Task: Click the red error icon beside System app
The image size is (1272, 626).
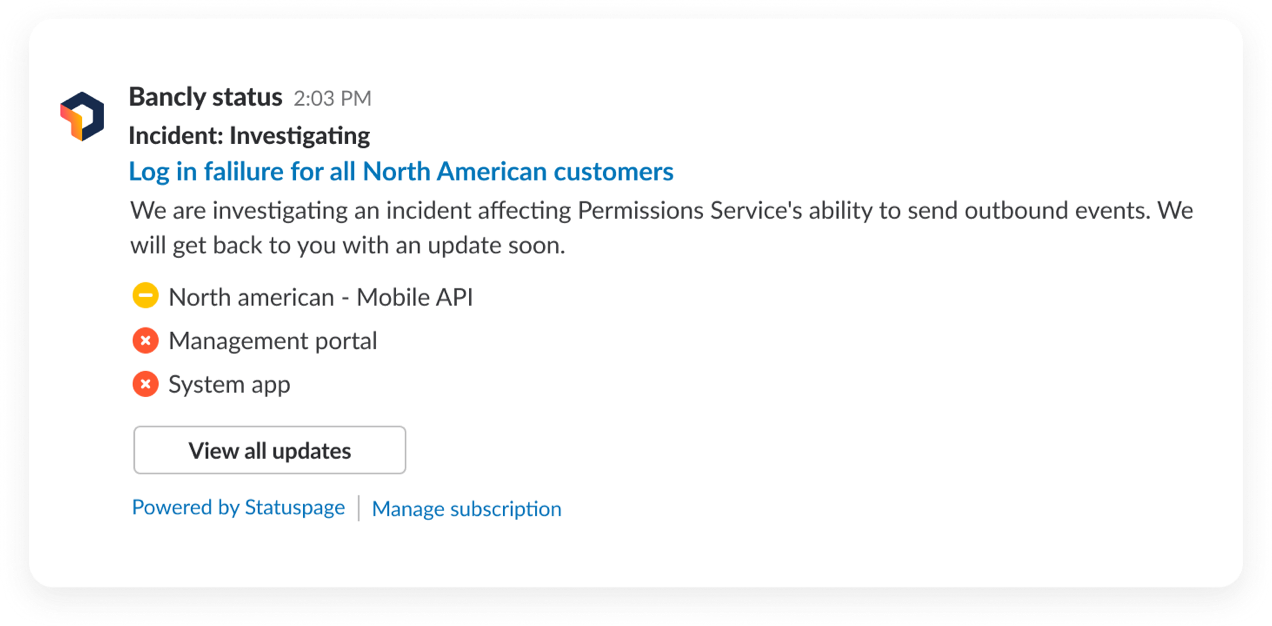Action: pos(145,383)
